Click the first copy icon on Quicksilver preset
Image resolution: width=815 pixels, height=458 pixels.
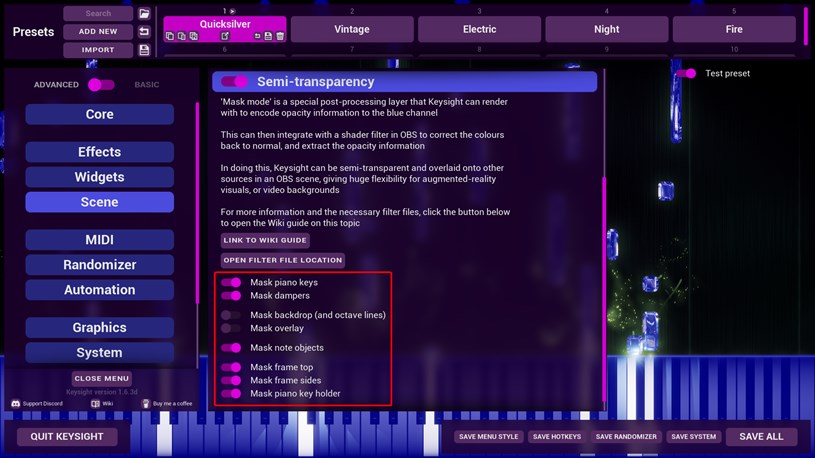point(170,36)
